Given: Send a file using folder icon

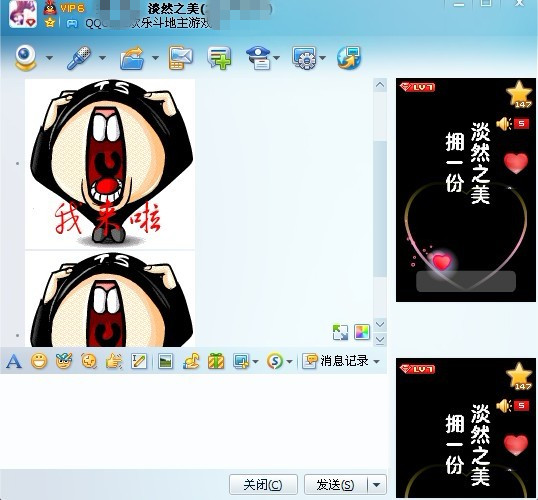Looking at the screenshot, I should point(132,58).
